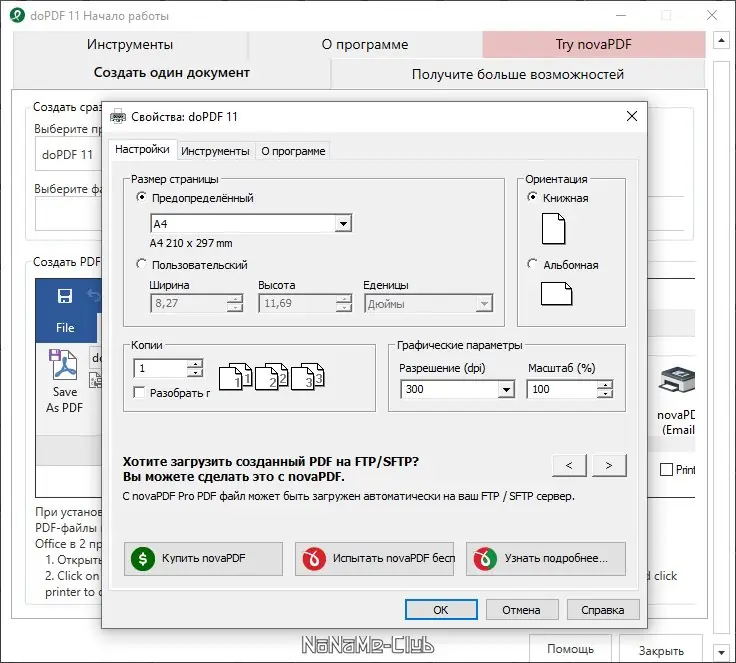Click the save diskette icon in blue ribbon
The width and height of the screenshot is (736, 663).
(65, 296)
